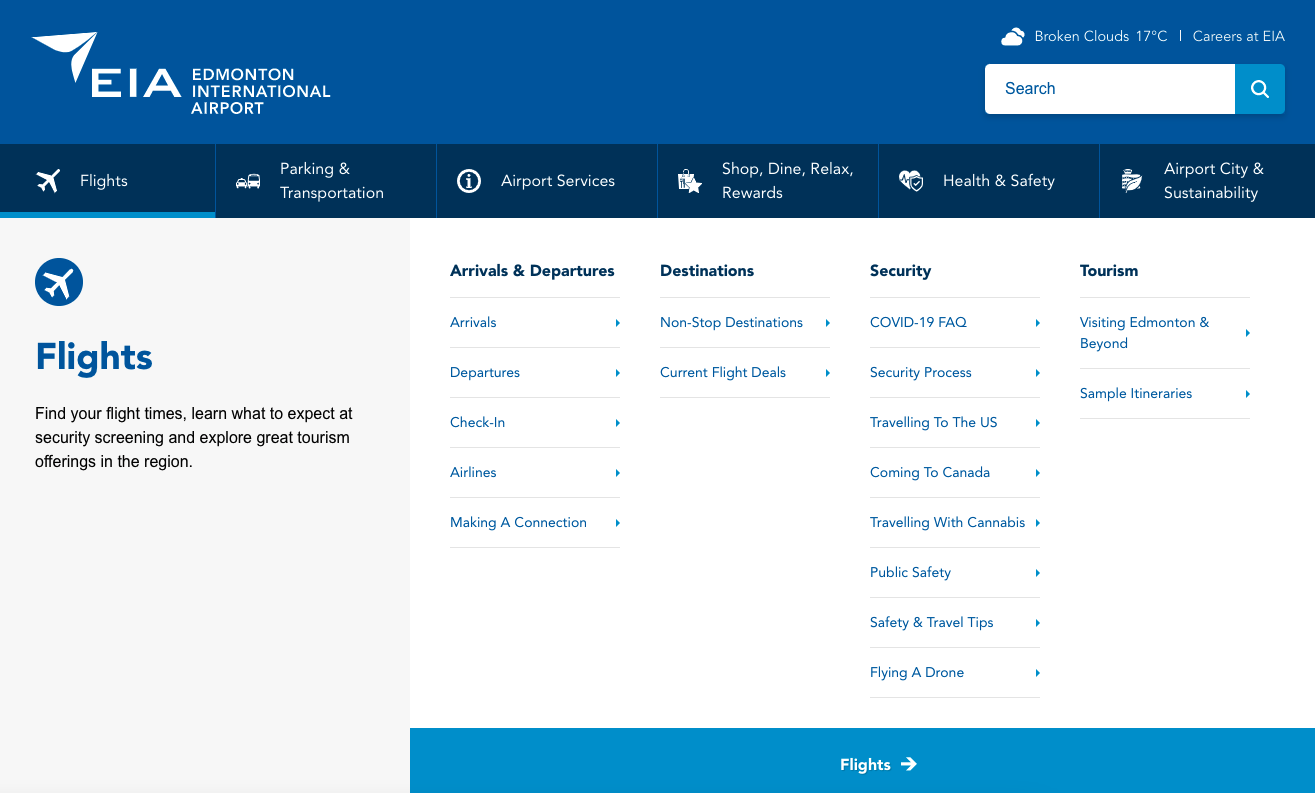Click the car and bus parking icon

(248, 181)
